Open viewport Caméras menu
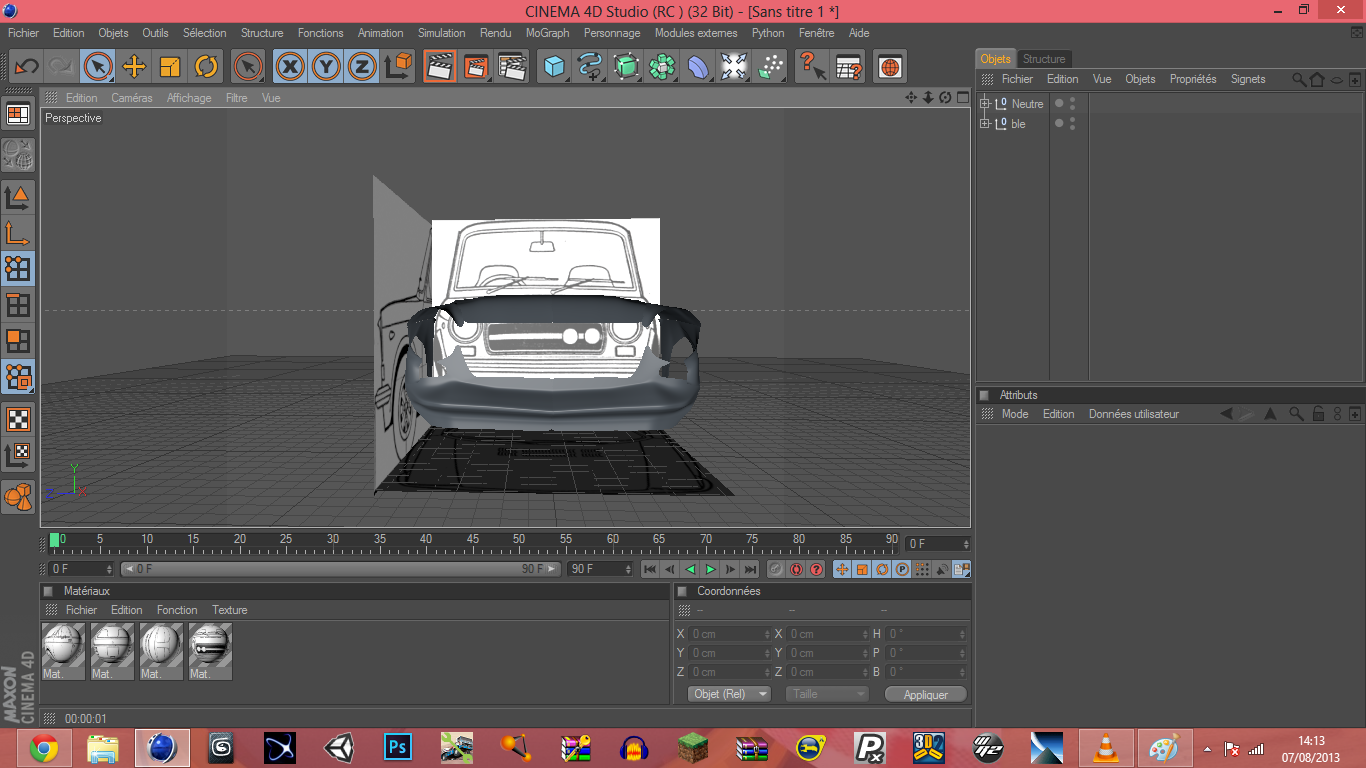1366x768 pixels. pos(132,98)
